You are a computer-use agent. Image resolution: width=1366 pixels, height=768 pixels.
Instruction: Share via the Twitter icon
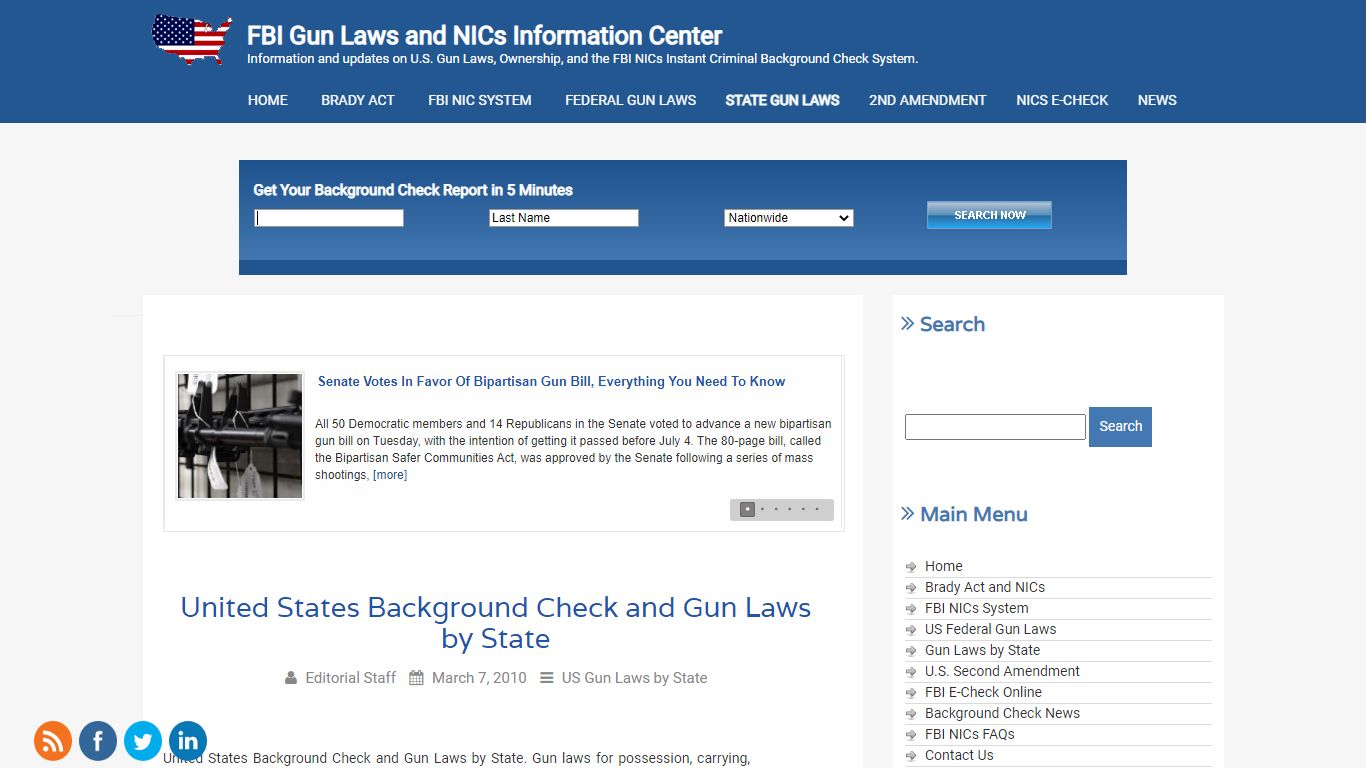(x=143, y=741)
